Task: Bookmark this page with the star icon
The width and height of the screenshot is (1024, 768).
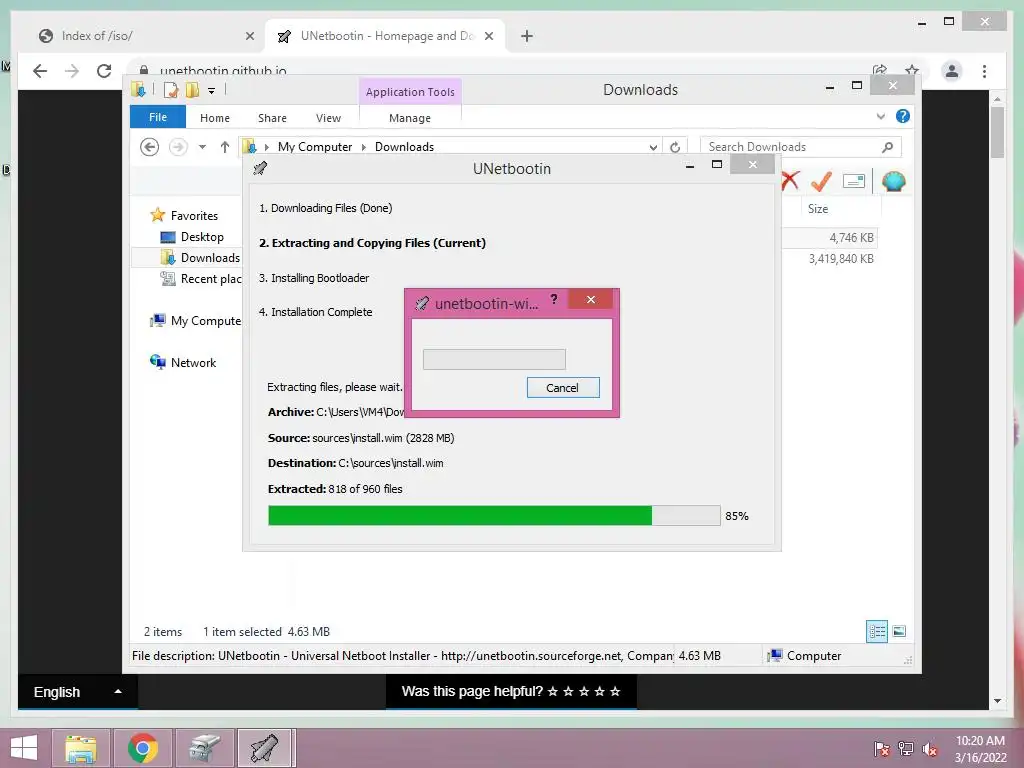Action: click(x=912, y=70)
